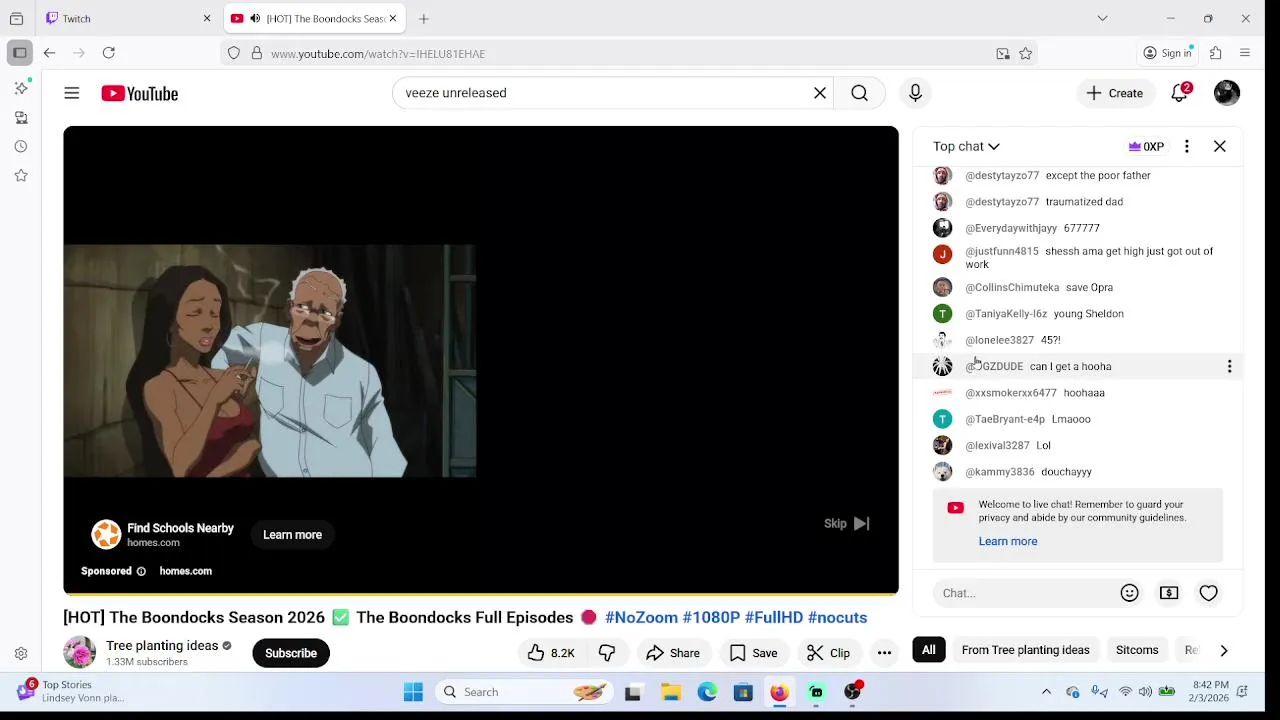
Task: Open the account avatar menu
Action: click(1227, 93)
